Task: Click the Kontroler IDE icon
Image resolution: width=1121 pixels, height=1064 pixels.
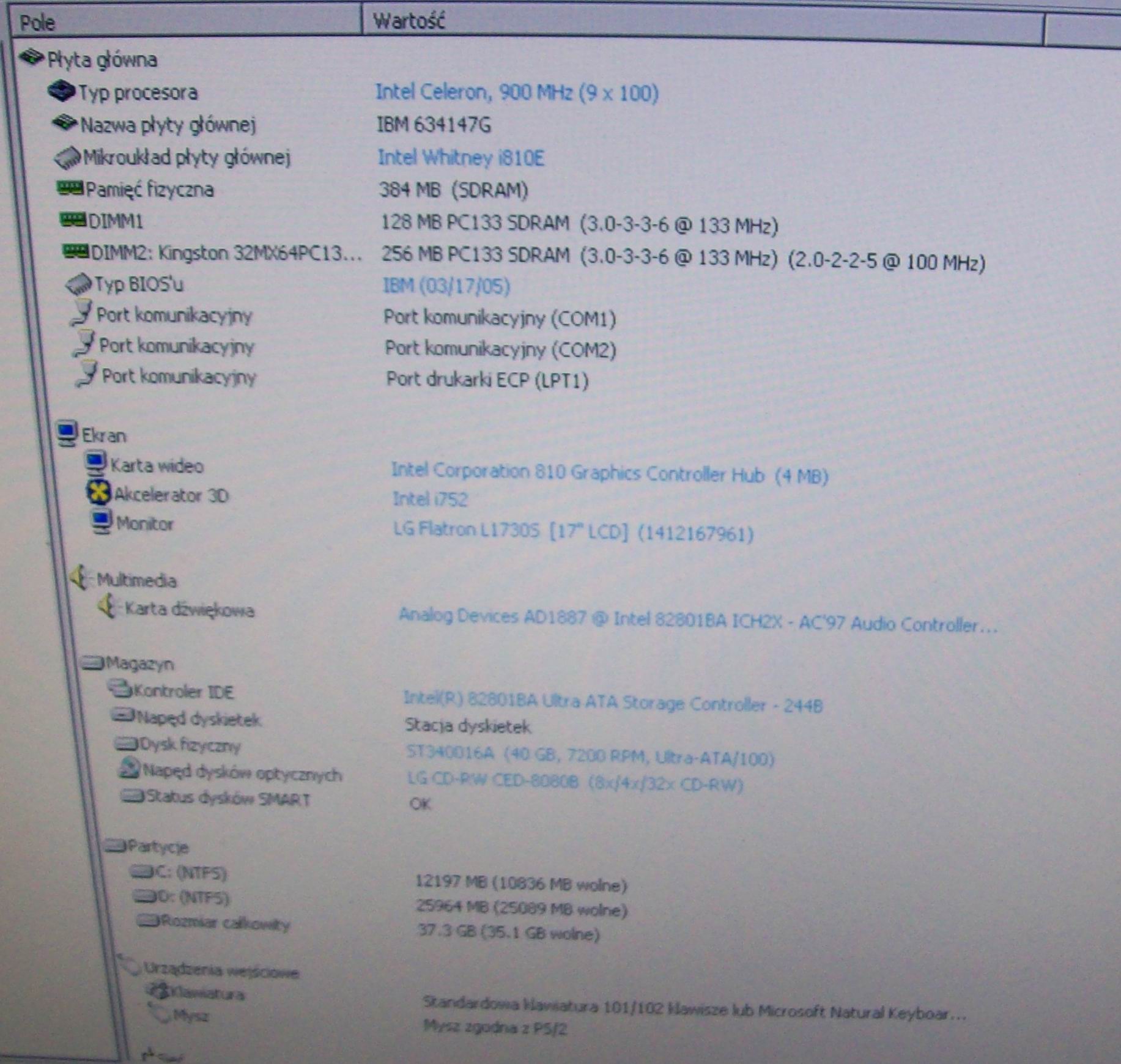Action: [120, 690]
